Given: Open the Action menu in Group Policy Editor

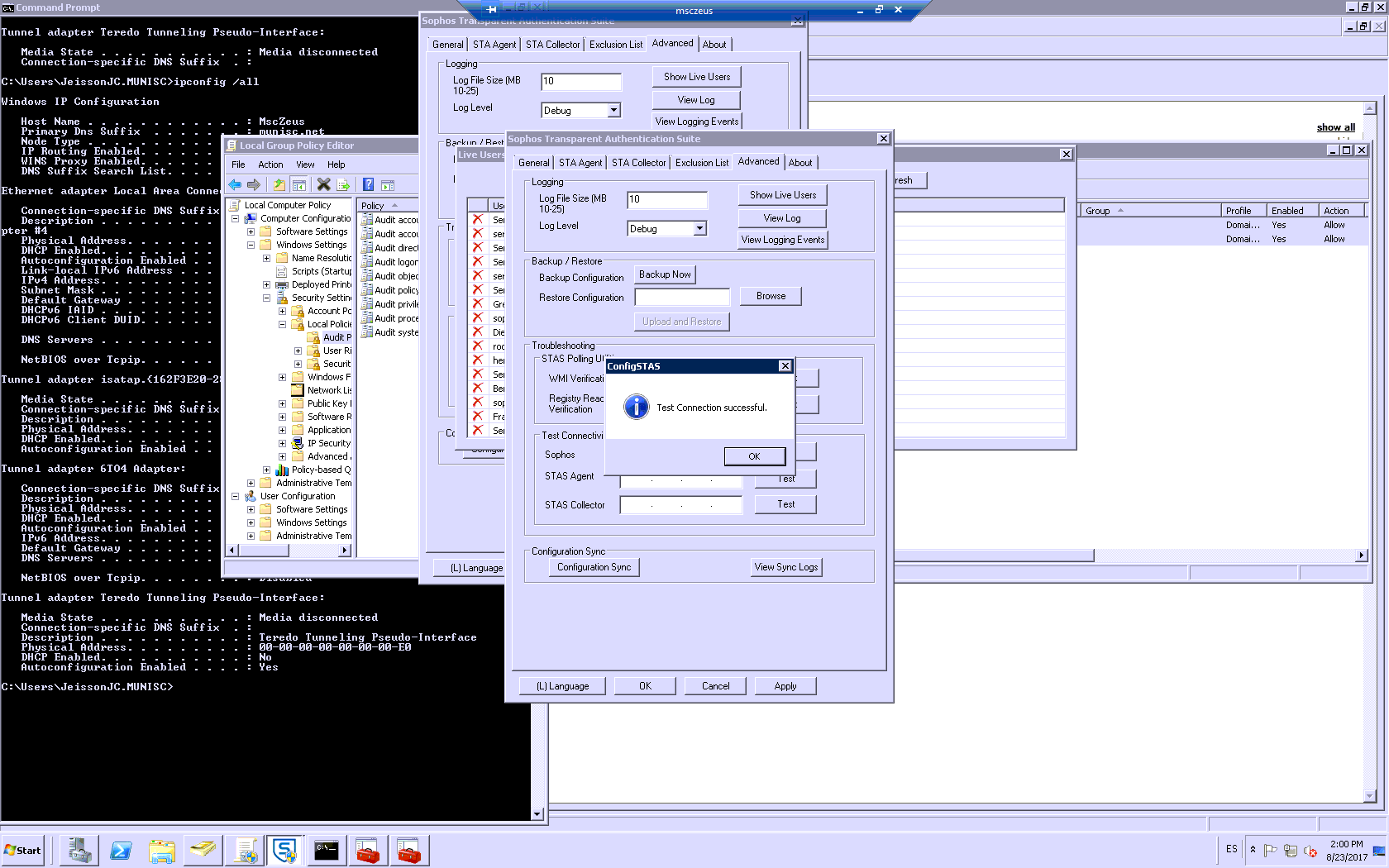Looking at the screenshot, I should pyautogui.click(x=270, y=165).
